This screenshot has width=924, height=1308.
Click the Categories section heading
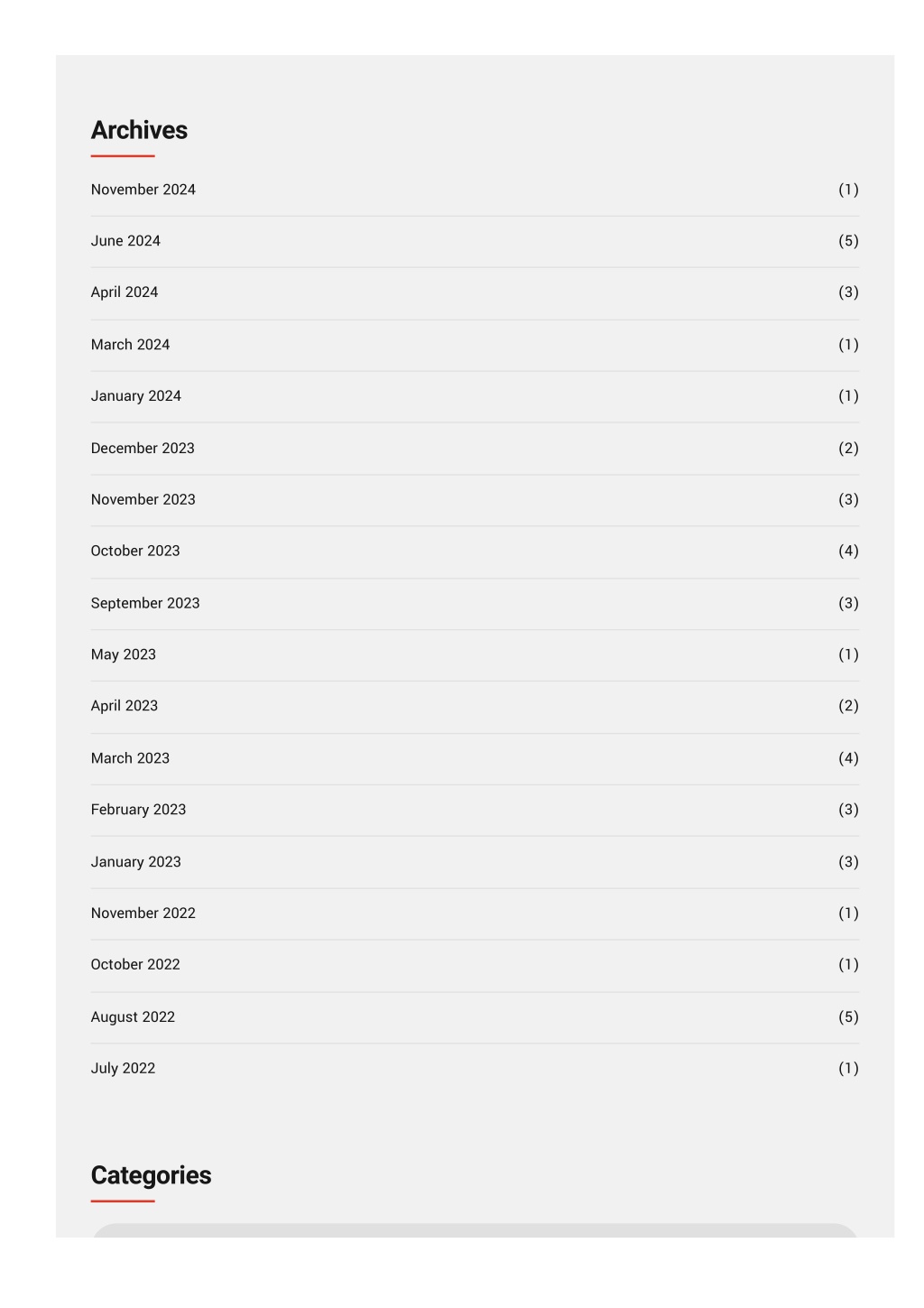click(151, 1175)
